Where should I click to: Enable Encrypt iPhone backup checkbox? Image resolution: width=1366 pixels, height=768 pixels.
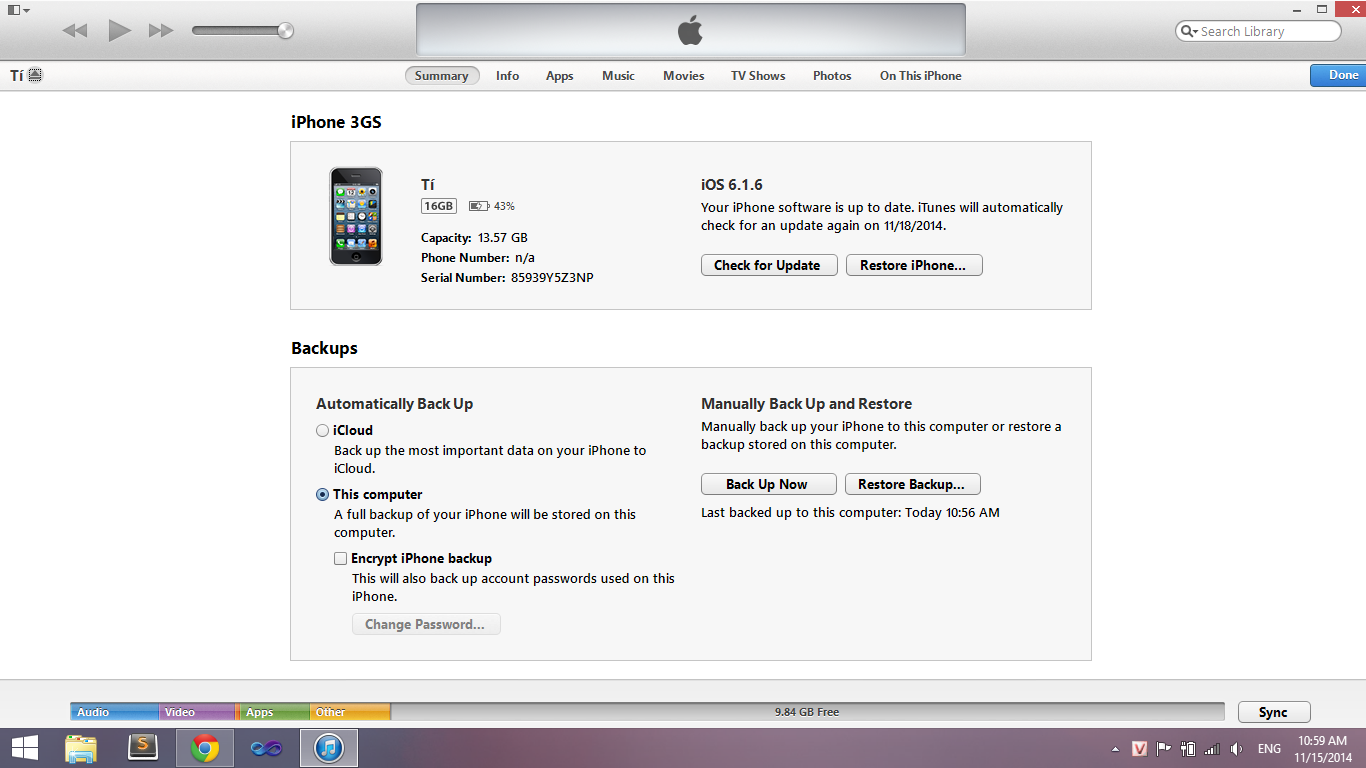pos(341,559)
